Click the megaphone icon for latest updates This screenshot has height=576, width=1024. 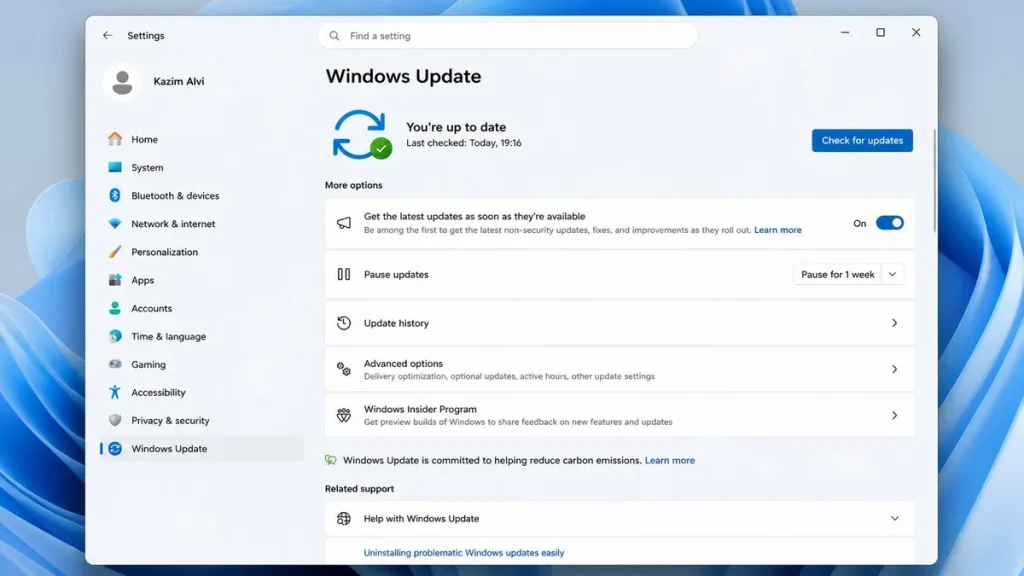[x=344, y=223]
